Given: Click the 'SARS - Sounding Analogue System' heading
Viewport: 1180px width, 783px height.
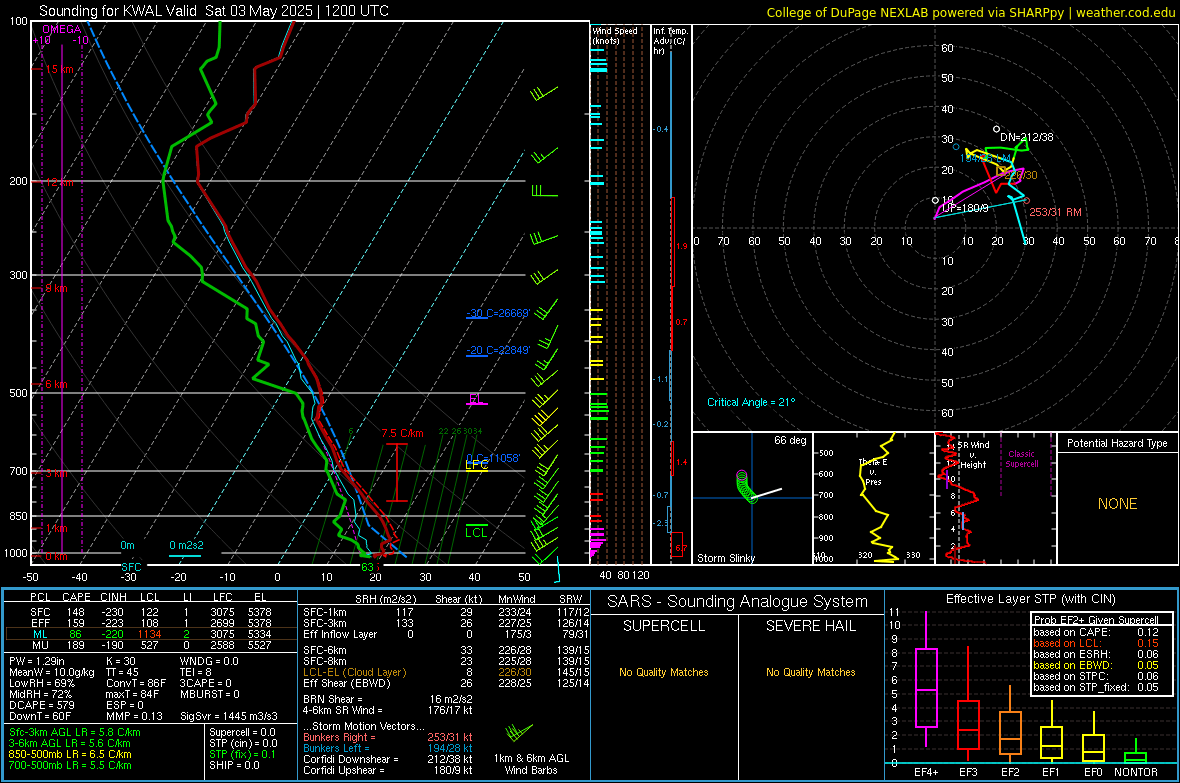Looking at the screenshot, I should (737, 602).
